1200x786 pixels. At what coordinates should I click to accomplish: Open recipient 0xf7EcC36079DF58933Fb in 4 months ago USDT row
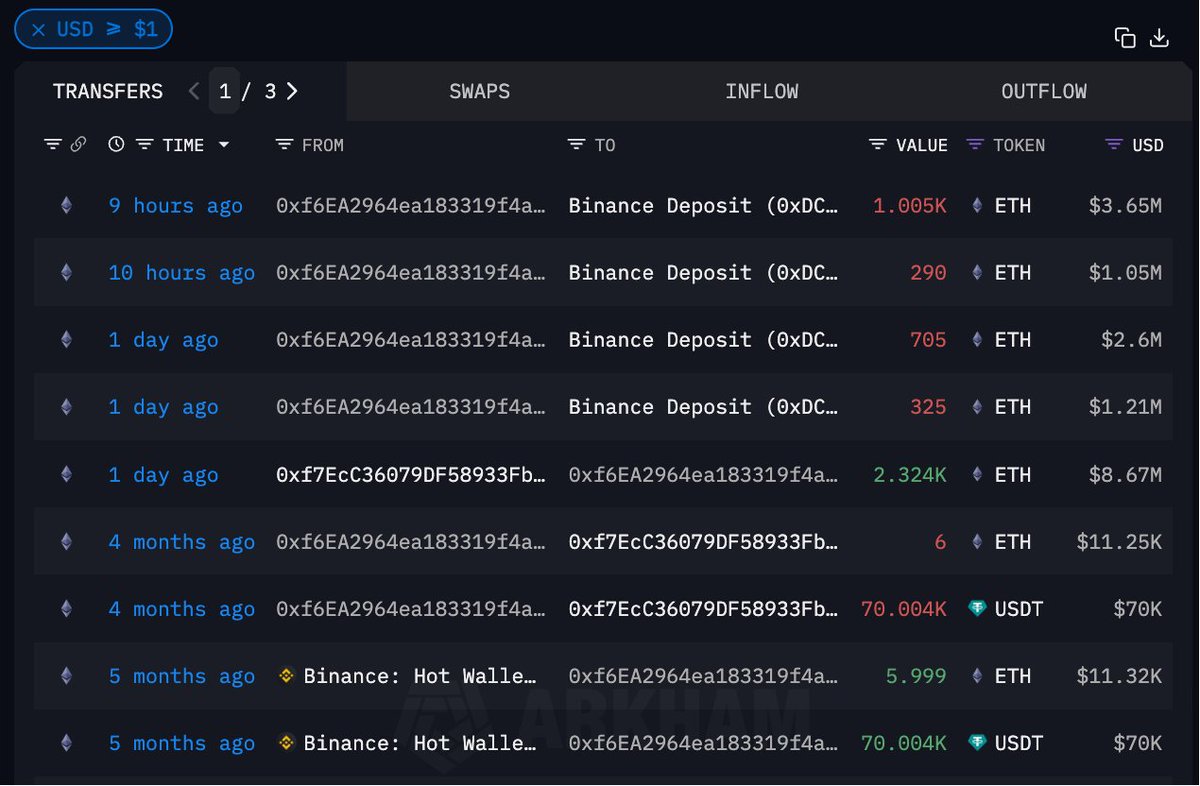coord(704,609)
